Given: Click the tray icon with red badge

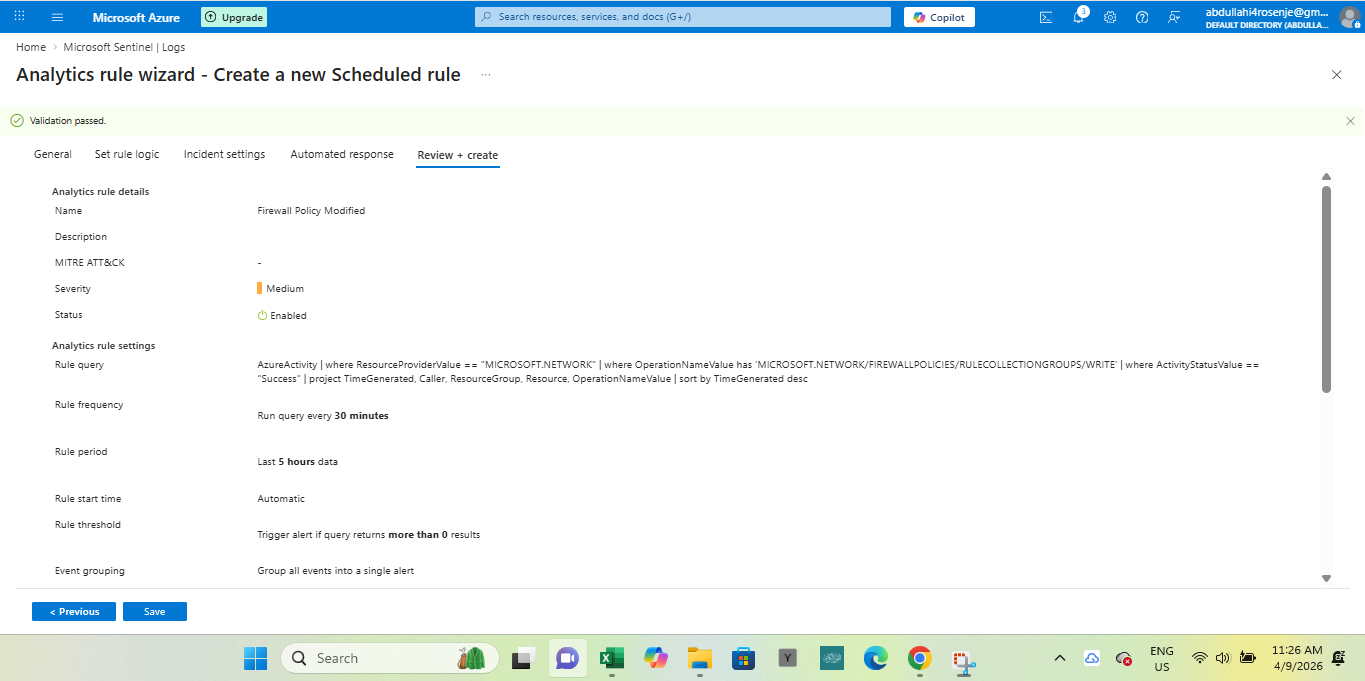Looking at the screenshot, I should point(1124,658).
